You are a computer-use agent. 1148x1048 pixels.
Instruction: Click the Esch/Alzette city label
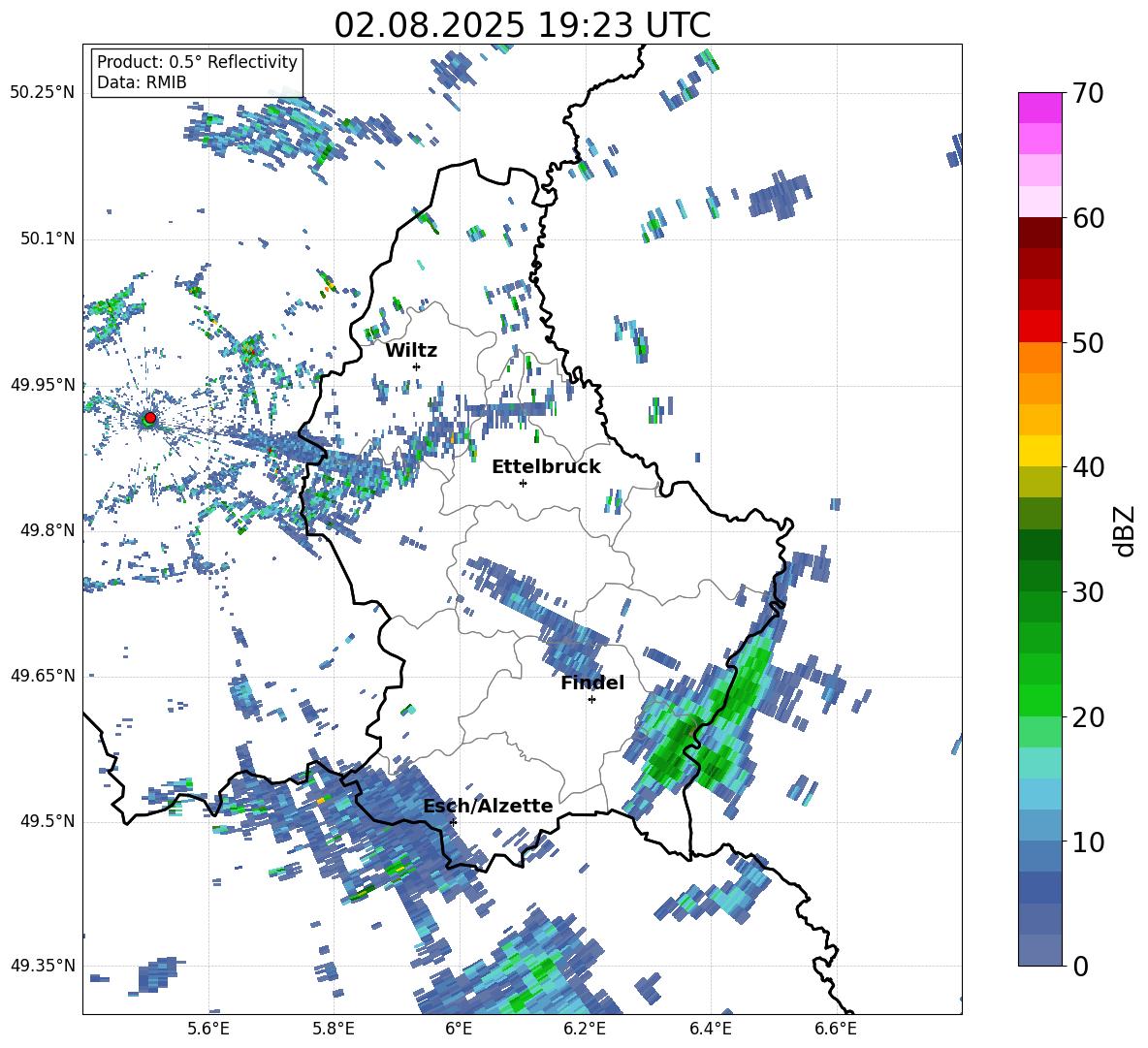coord(488,806)
